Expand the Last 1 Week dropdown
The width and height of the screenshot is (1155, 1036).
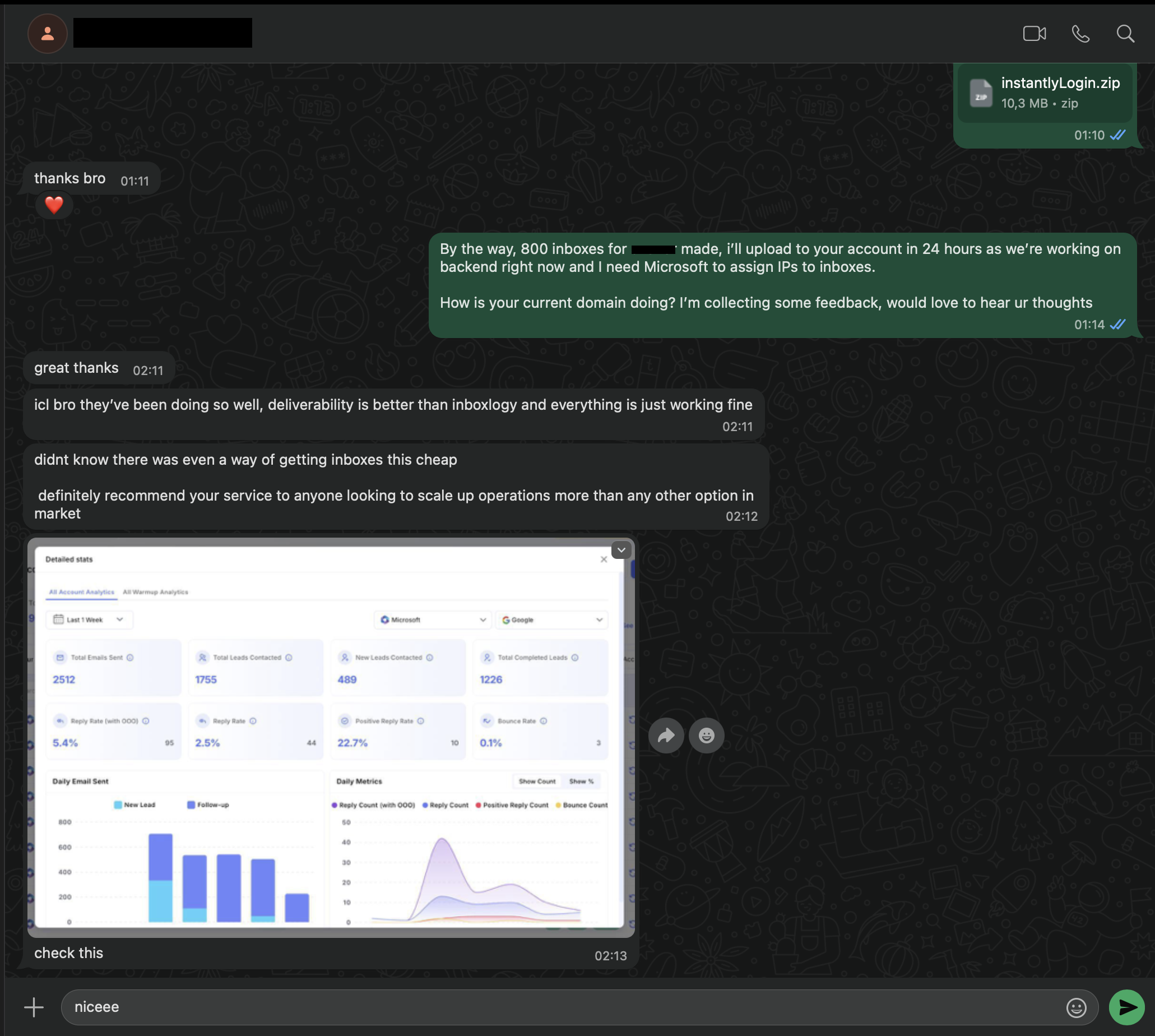[x=89, y=619]
